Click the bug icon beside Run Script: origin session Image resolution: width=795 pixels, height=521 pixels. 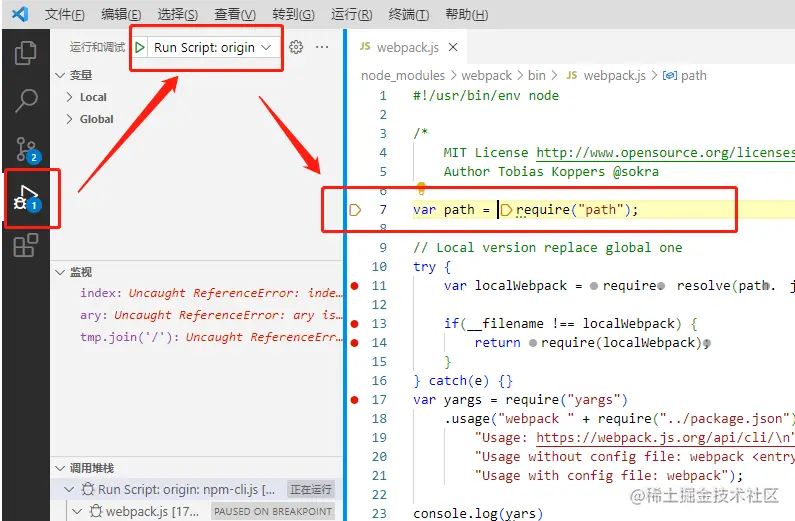click(x=88, y=490)
